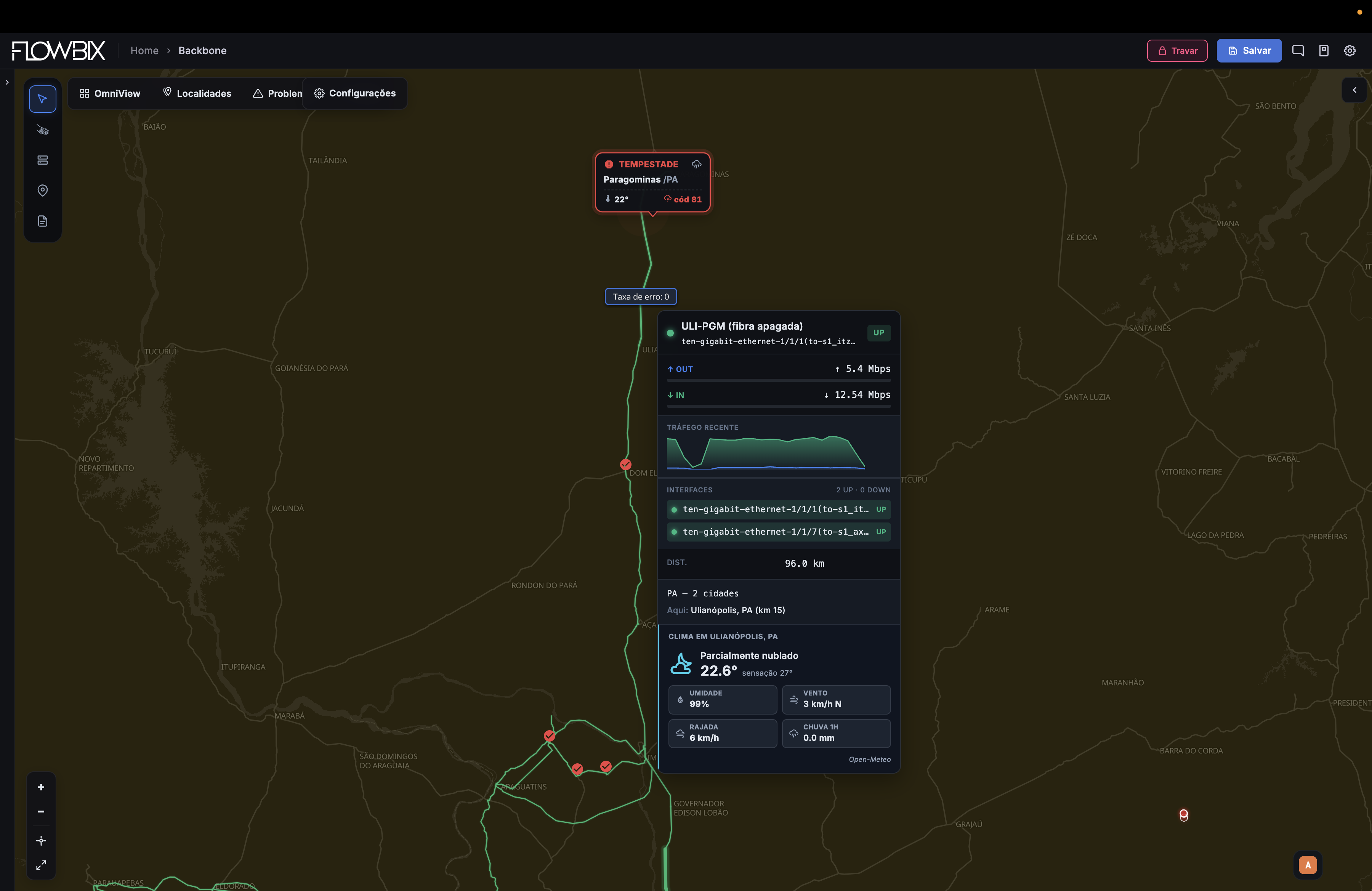This screenshot has height=891, width=1372.
Task: Toggle fullscreen map view
Action: pyautogui.click(x=41, y=865)
